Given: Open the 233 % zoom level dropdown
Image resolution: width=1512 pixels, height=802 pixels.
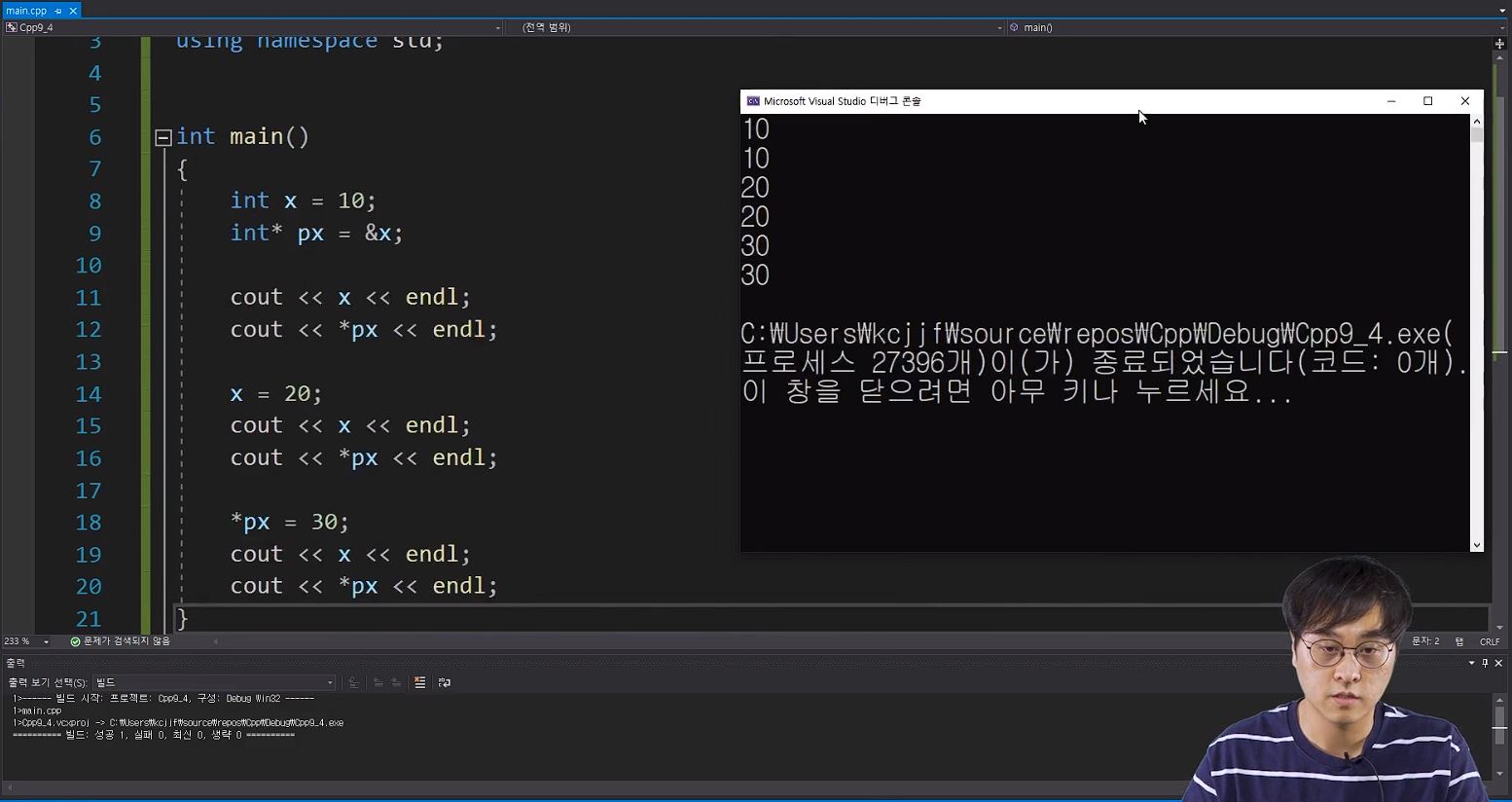Looking at the screenshot, I should (26, 641).
